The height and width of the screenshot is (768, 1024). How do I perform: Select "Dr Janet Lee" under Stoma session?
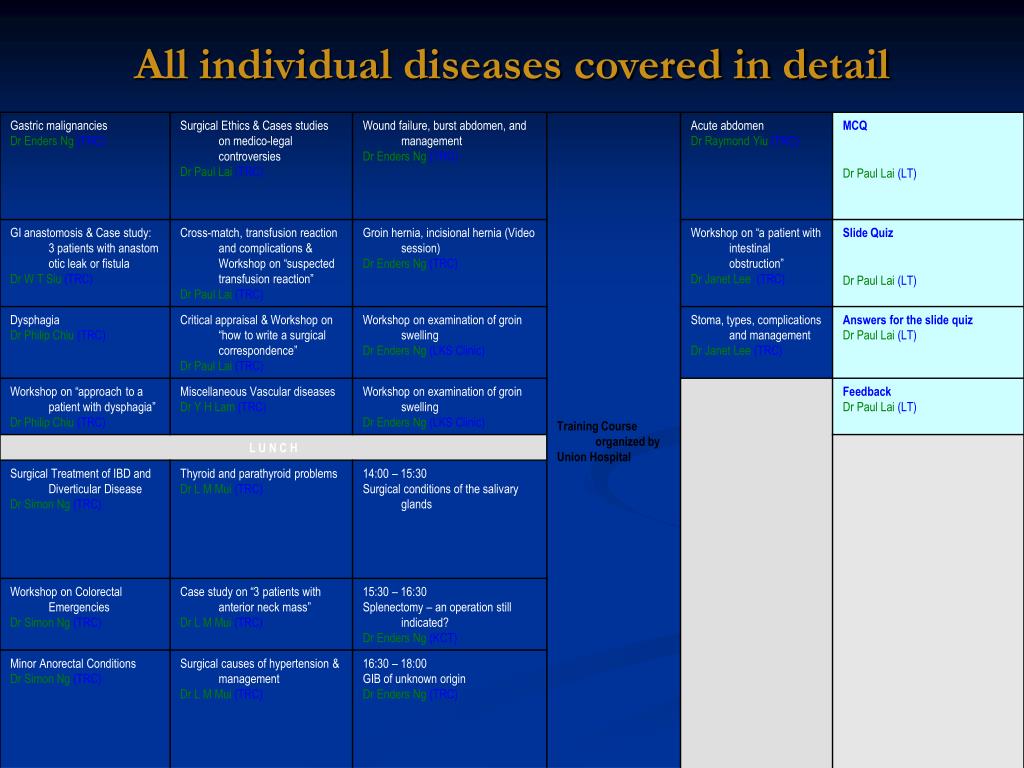click(720, 351)
